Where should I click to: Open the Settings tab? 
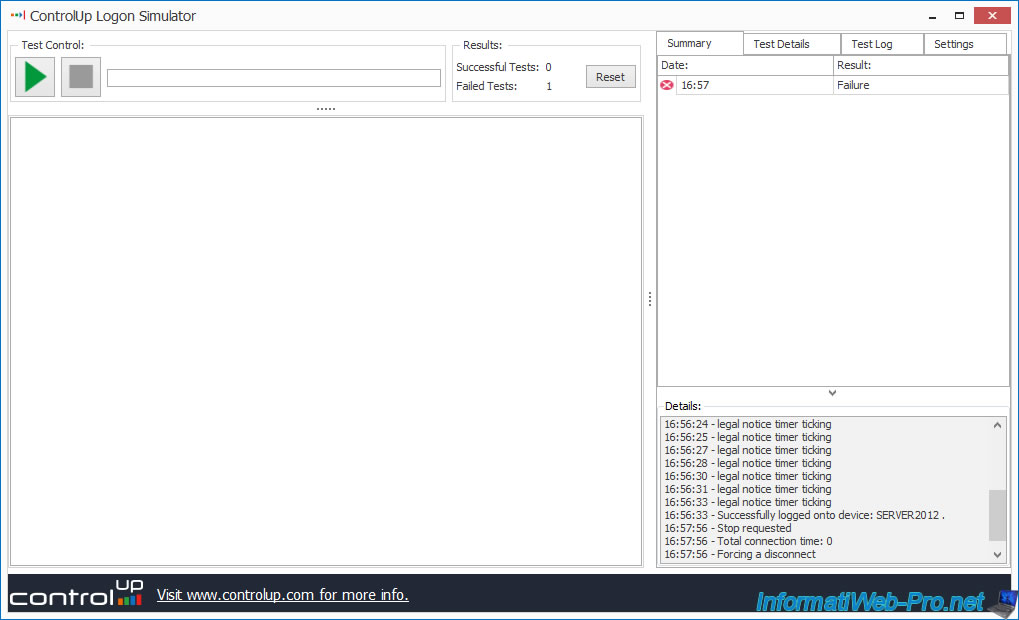[x=965, y=44]
